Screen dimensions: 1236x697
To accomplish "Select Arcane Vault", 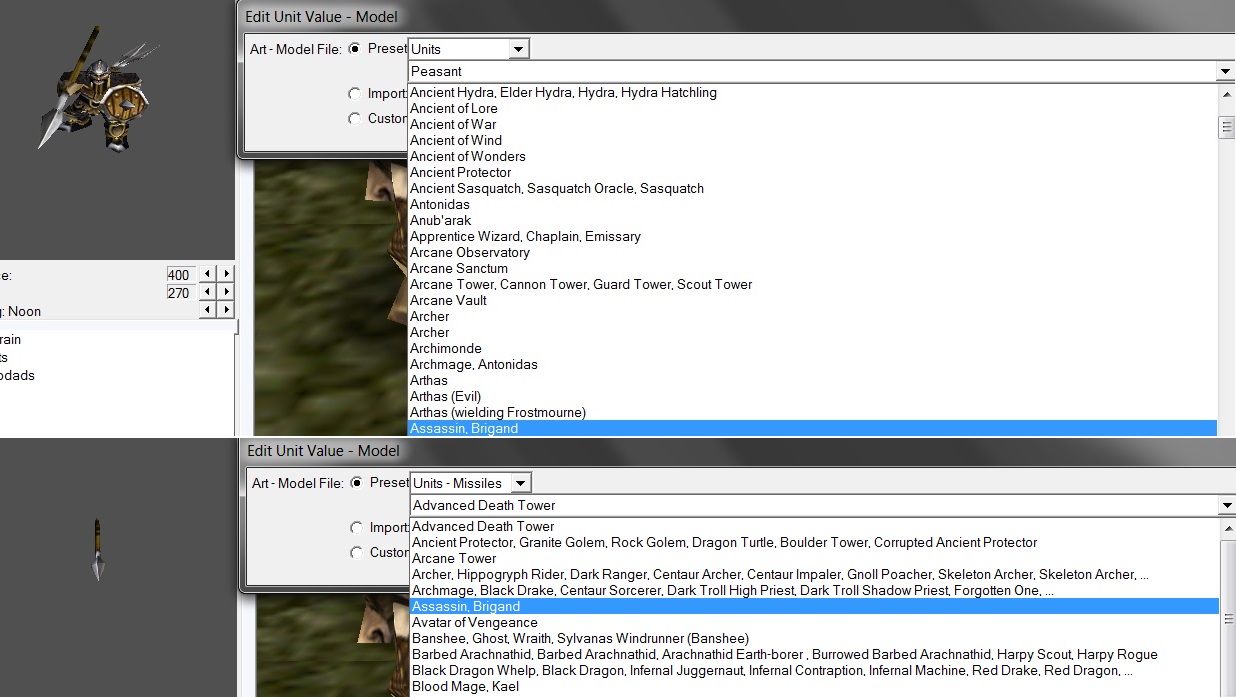I will 812,300.
